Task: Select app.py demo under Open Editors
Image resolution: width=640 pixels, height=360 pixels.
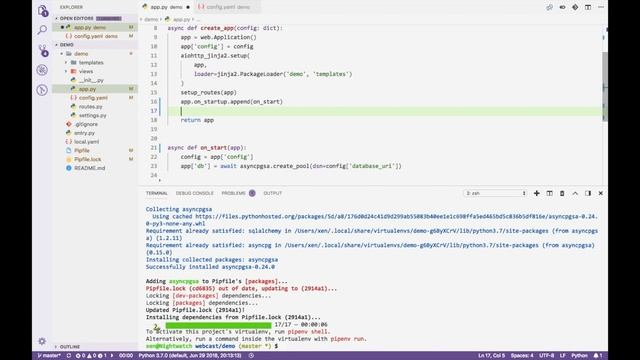Action: coord(90,27)
